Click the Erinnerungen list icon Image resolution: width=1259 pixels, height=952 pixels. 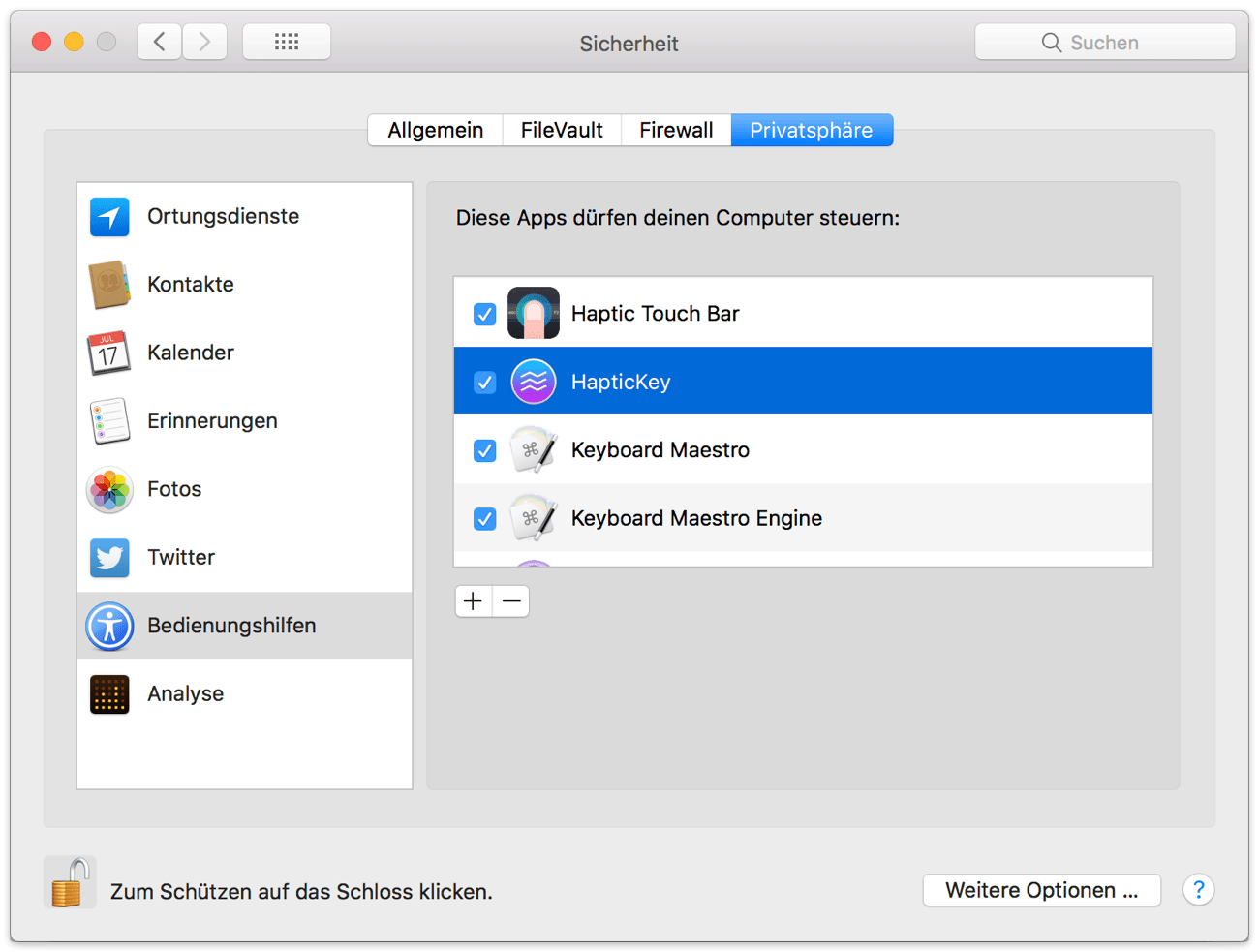[x=109, y=420]
